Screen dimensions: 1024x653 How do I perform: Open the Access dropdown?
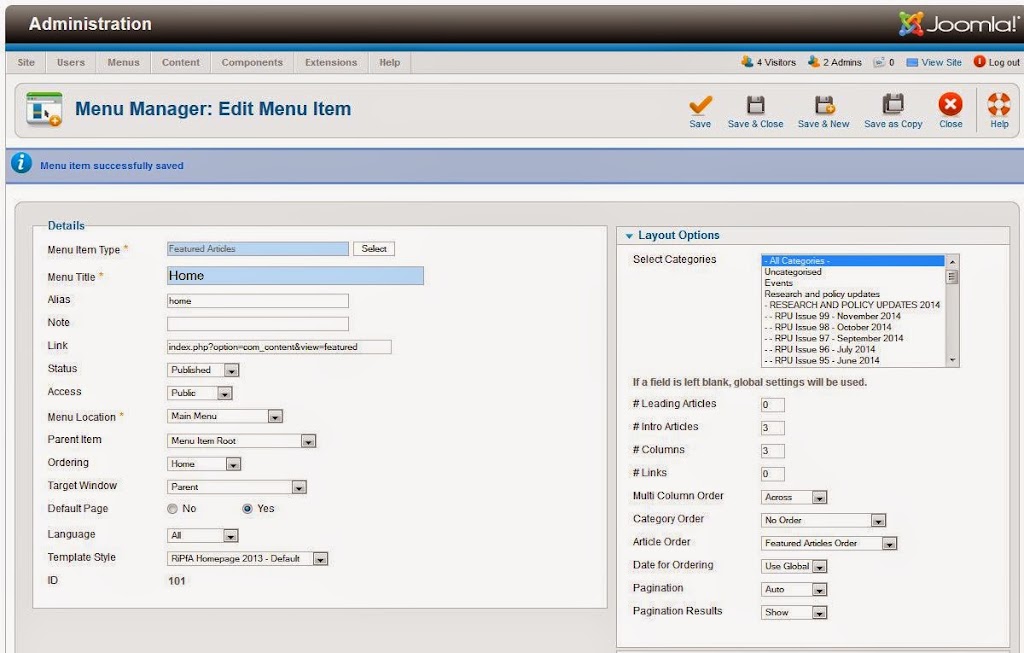[200, 393]
